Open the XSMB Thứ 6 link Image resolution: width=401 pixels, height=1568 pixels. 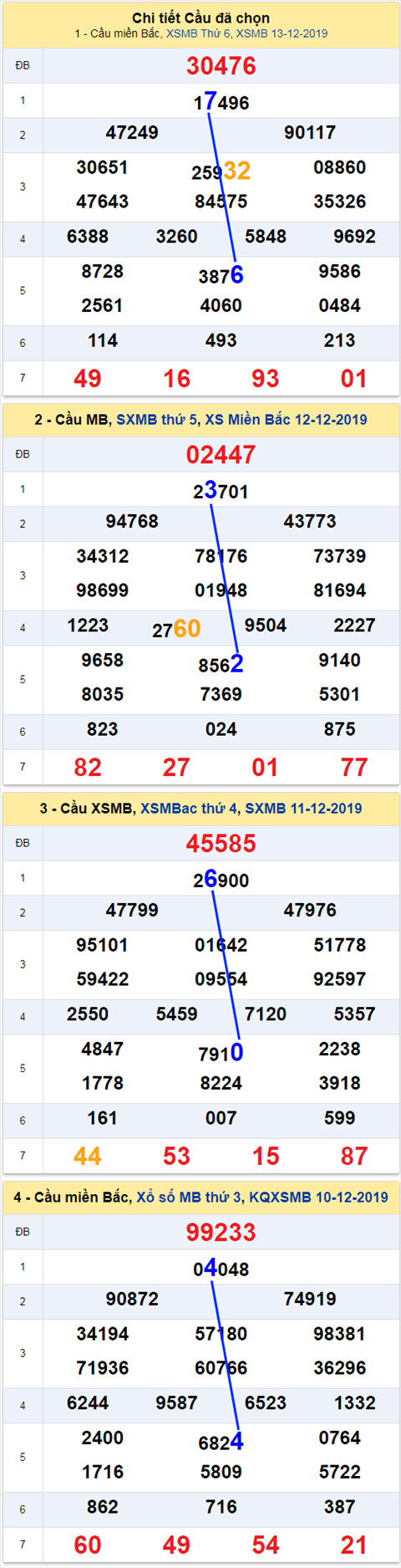click(199, 34)
